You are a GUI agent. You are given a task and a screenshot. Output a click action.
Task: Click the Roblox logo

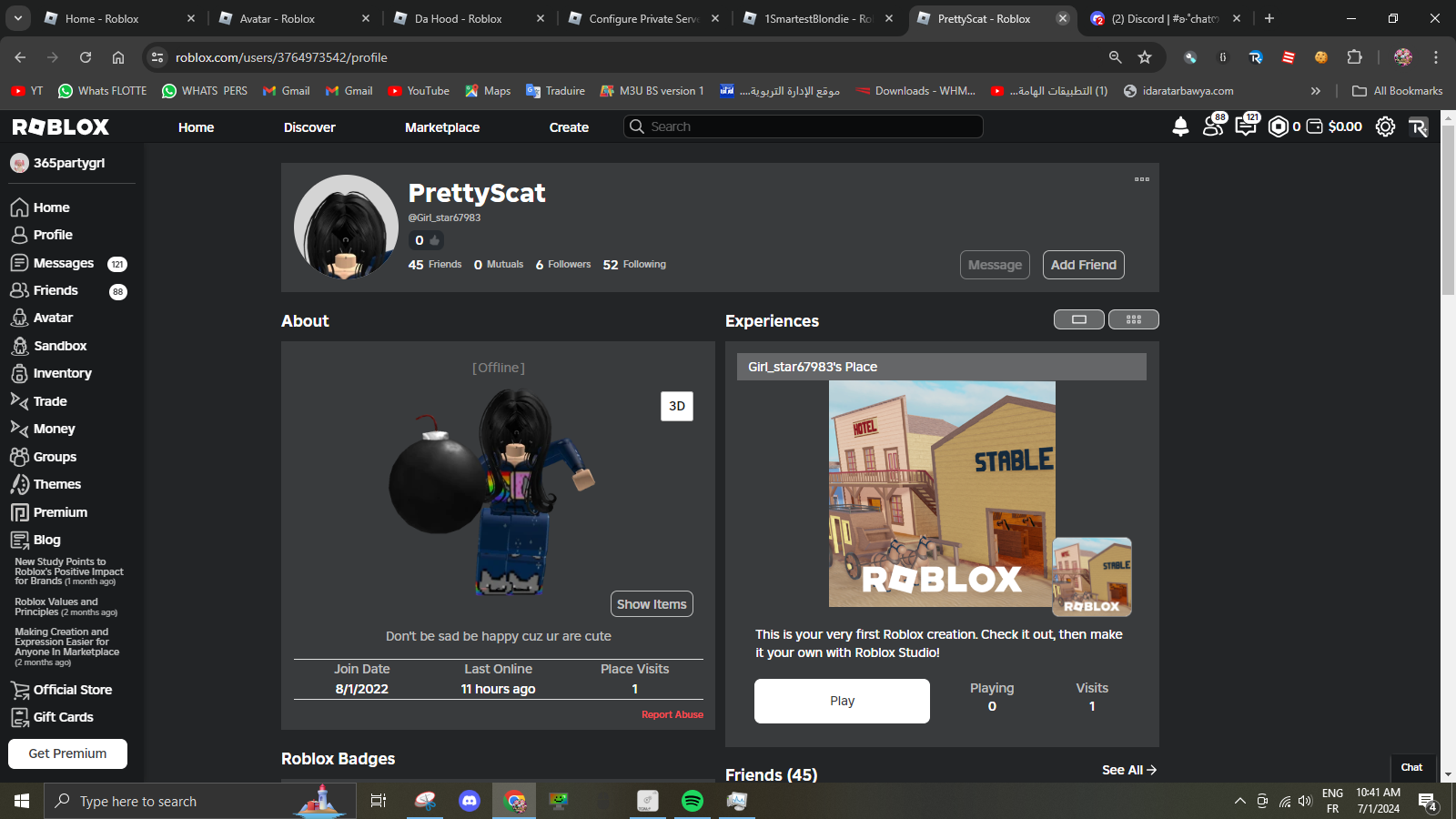[x=61, y=126]
